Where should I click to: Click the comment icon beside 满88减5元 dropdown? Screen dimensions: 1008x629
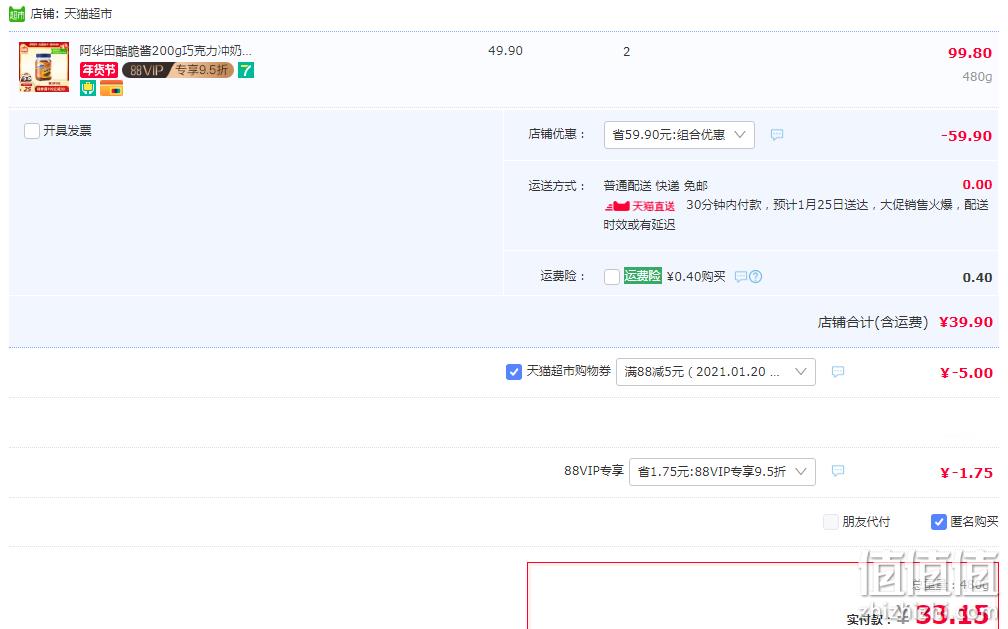coord(838,371)
